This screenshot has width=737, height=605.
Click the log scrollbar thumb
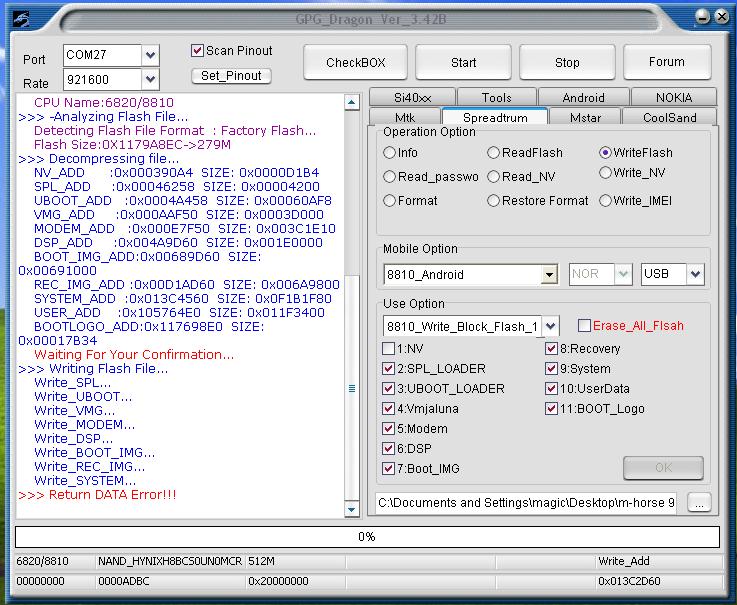(x=352, y=388)
